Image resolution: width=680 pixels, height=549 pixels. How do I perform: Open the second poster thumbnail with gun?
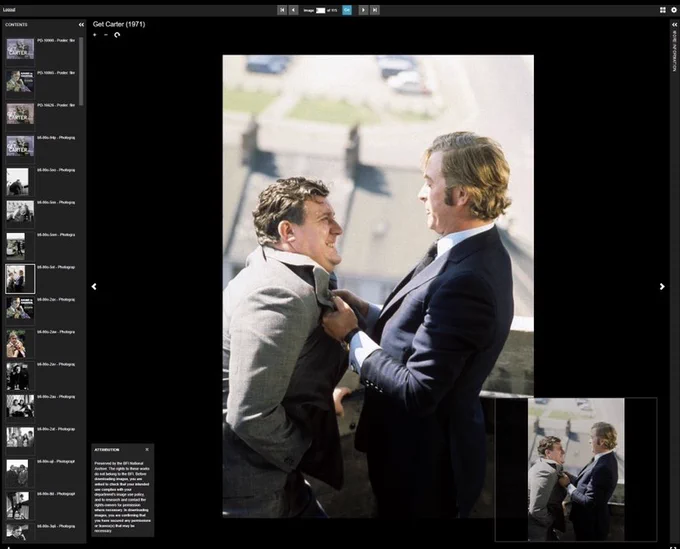tap(20, 82)
